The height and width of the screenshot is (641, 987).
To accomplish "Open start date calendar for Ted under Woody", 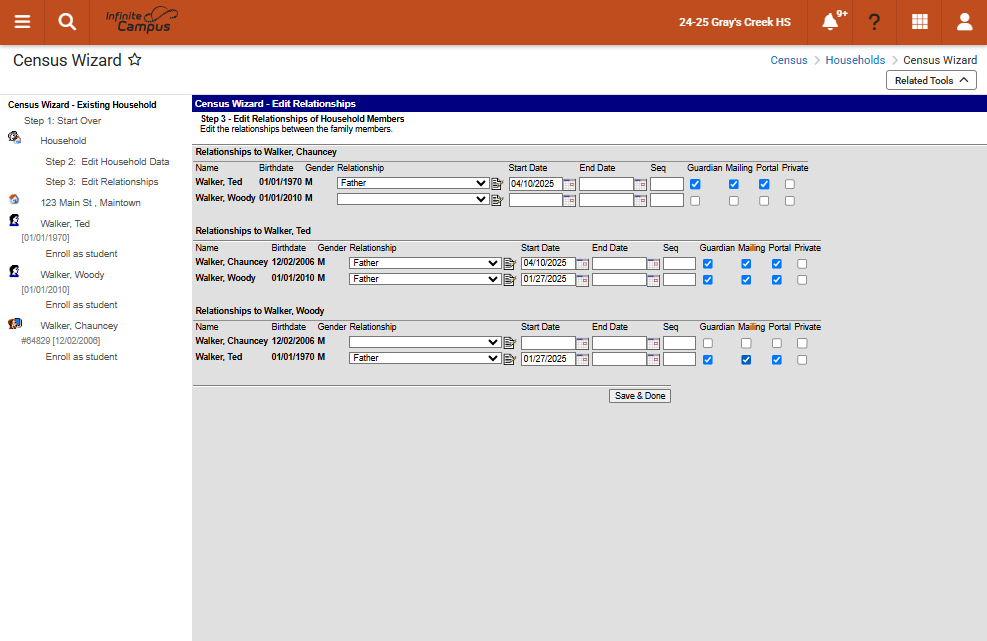I will 582,359.
